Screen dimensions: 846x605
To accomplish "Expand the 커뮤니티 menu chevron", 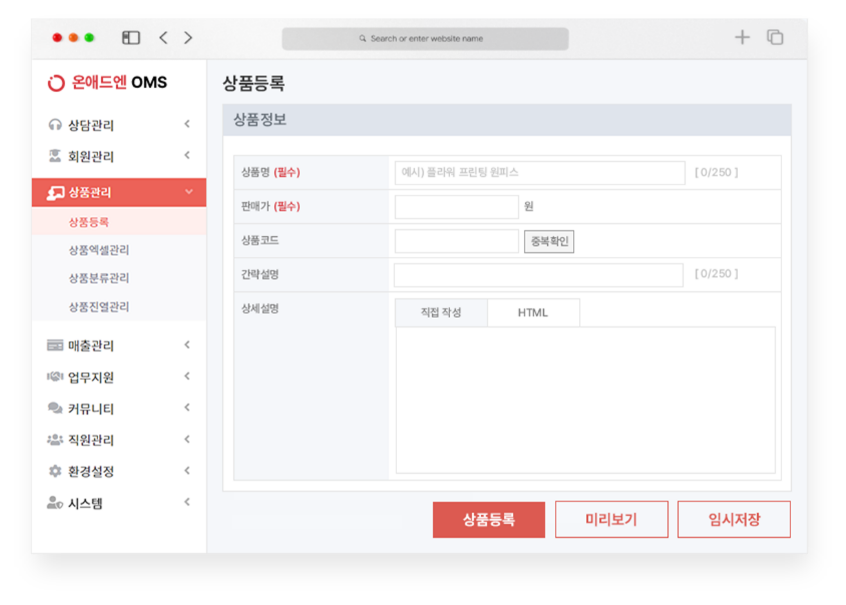I will pos(187,407).
